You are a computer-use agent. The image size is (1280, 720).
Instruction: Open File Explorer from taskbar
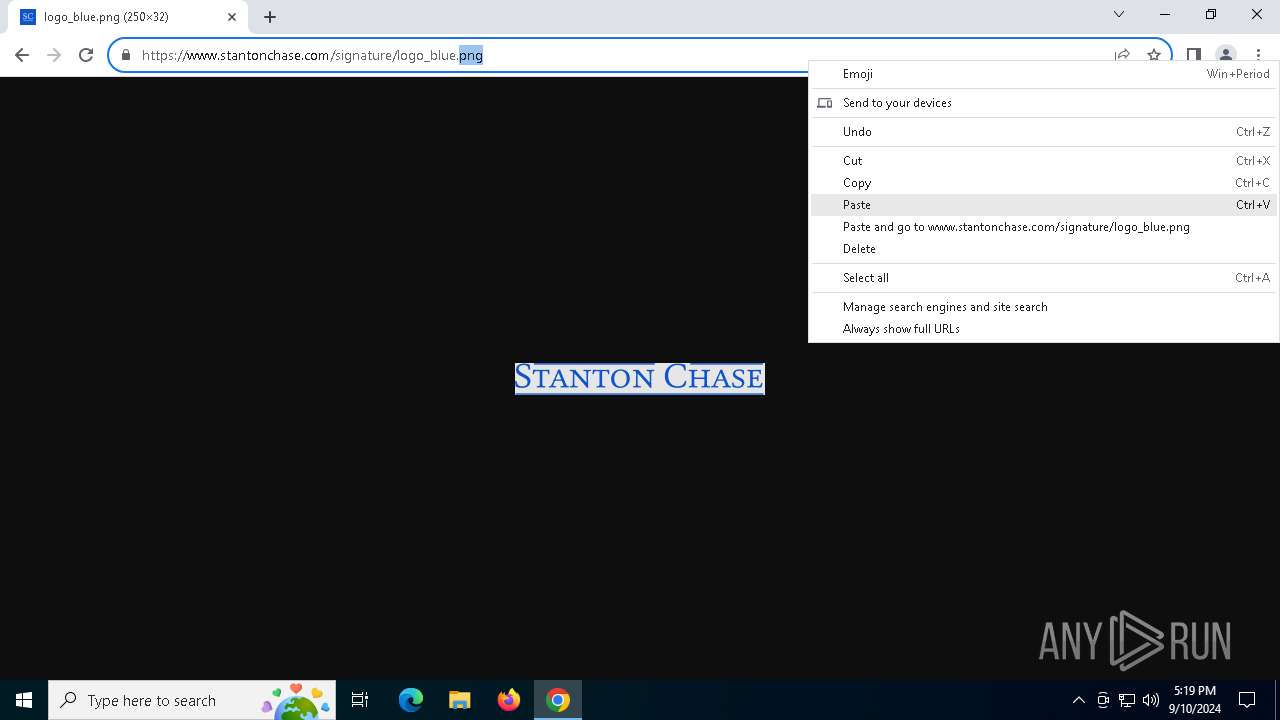pyautogui.click(x=460, y=700)
